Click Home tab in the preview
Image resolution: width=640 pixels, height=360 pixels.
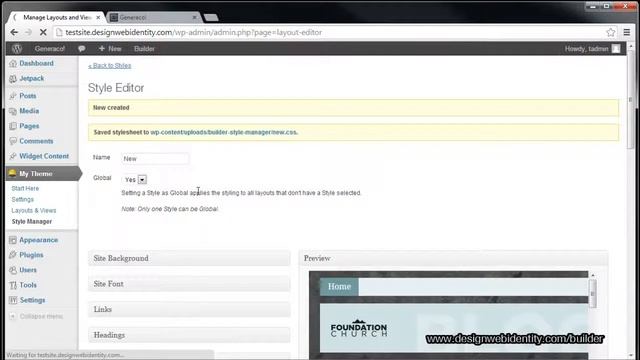[x=339, y=287]
